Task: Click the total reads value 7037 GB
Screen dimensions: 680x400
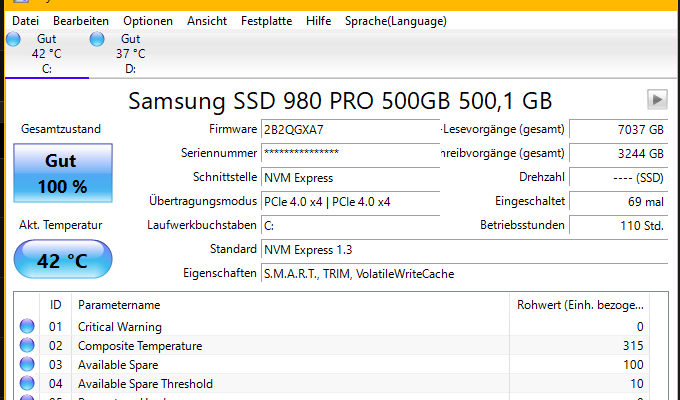Action: (x=618, y=129)
